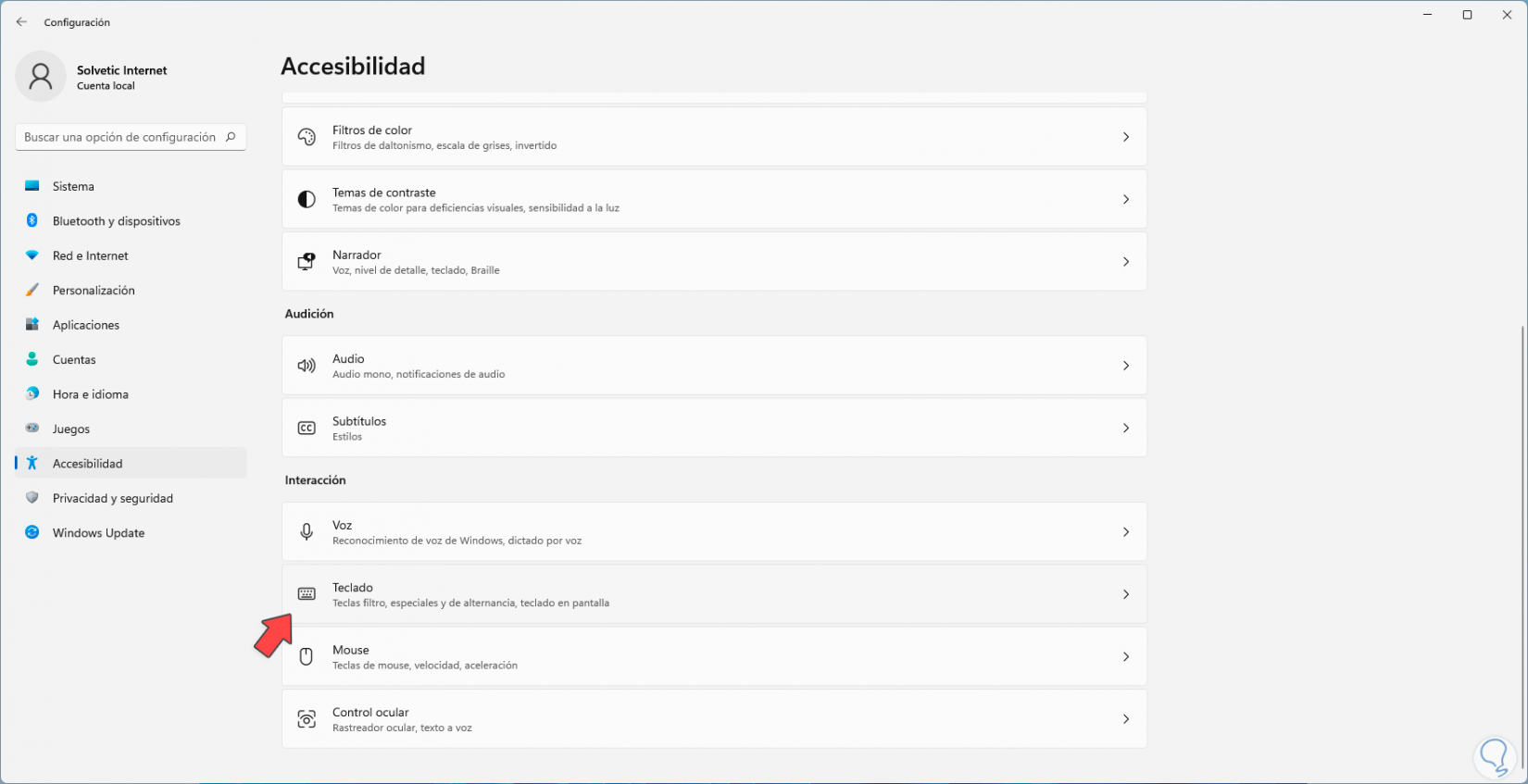The width and height of the screenshot is (1528, 784).
Task: Click the Voz microphone icon
Action: (307, 532)
